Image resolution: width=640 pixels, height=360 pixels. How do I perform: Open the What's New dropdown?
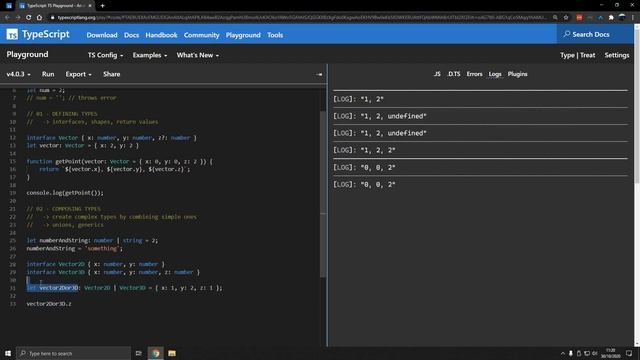[x=198, y=55]
